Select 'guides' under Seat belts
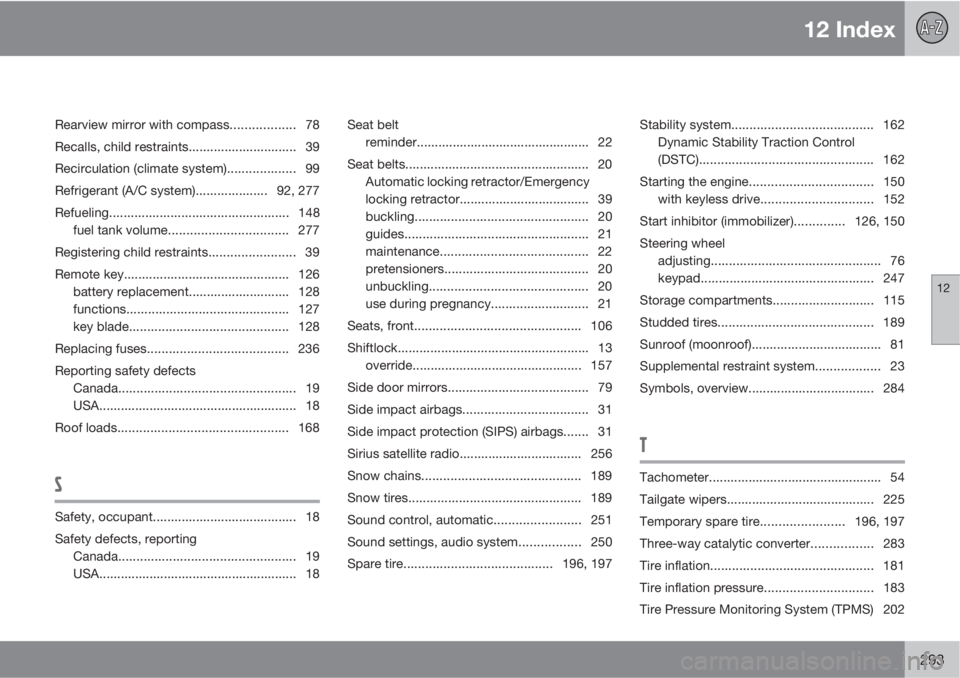Image resolution: width=960 pixels, height=678 pixels. pyautogui.click(x=489, y=235)
